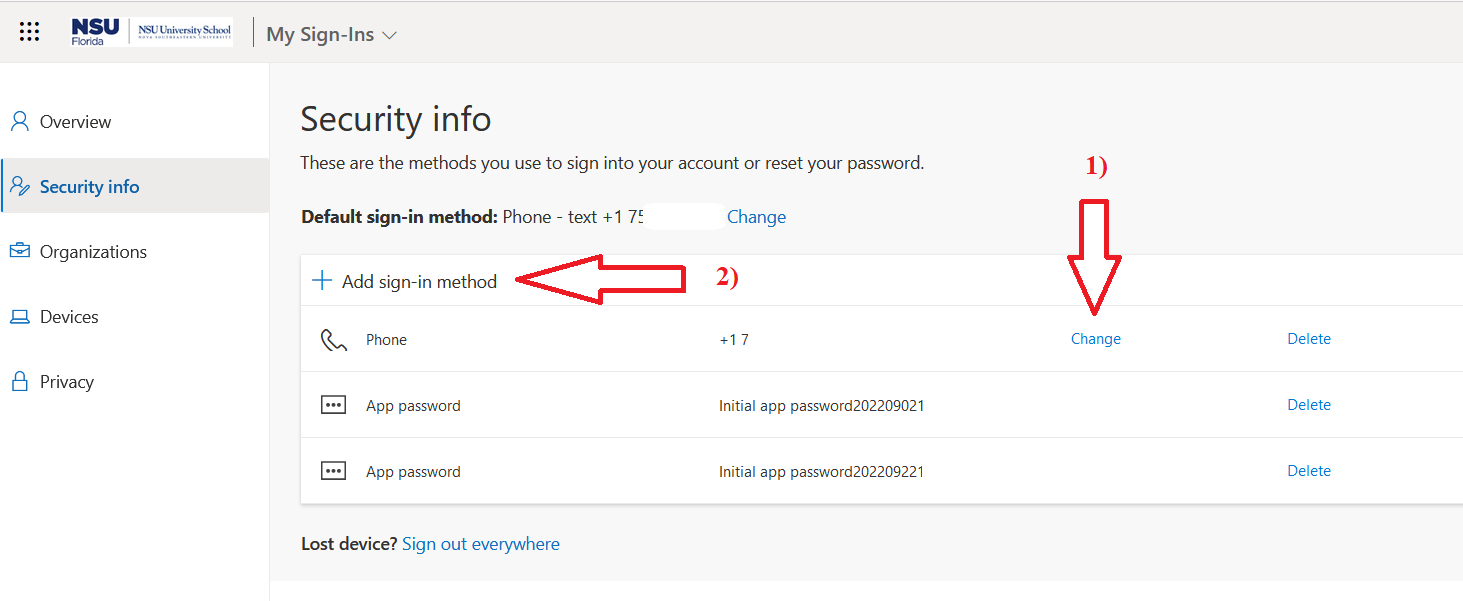Click the Devices monitor icon

click(x=19, y=316)
